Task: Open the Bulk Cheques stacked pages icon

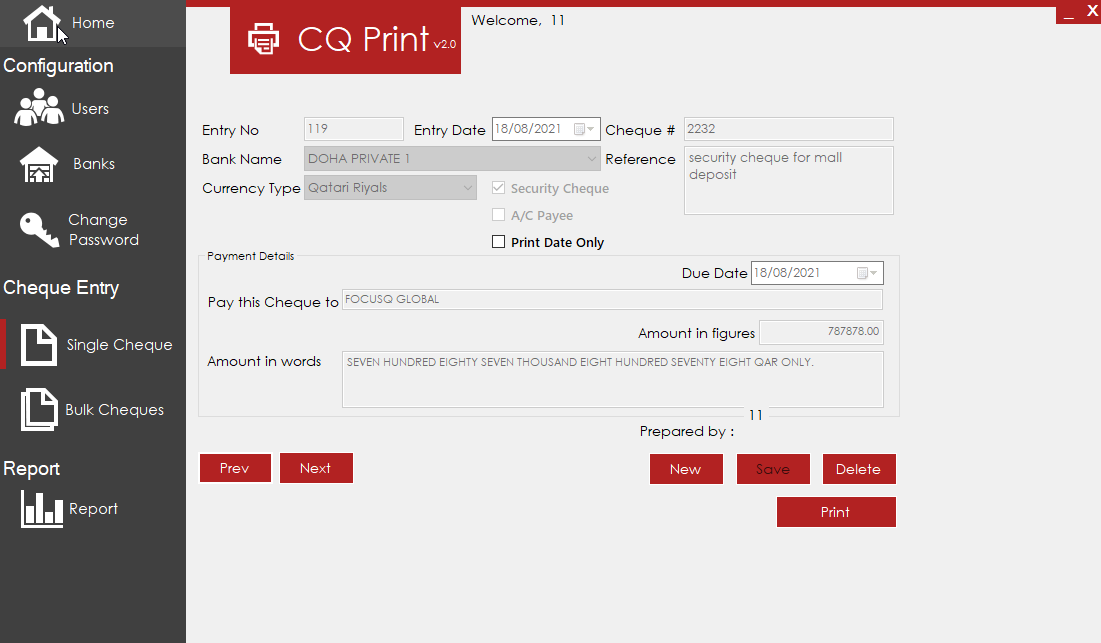Action: coord(39,409)
